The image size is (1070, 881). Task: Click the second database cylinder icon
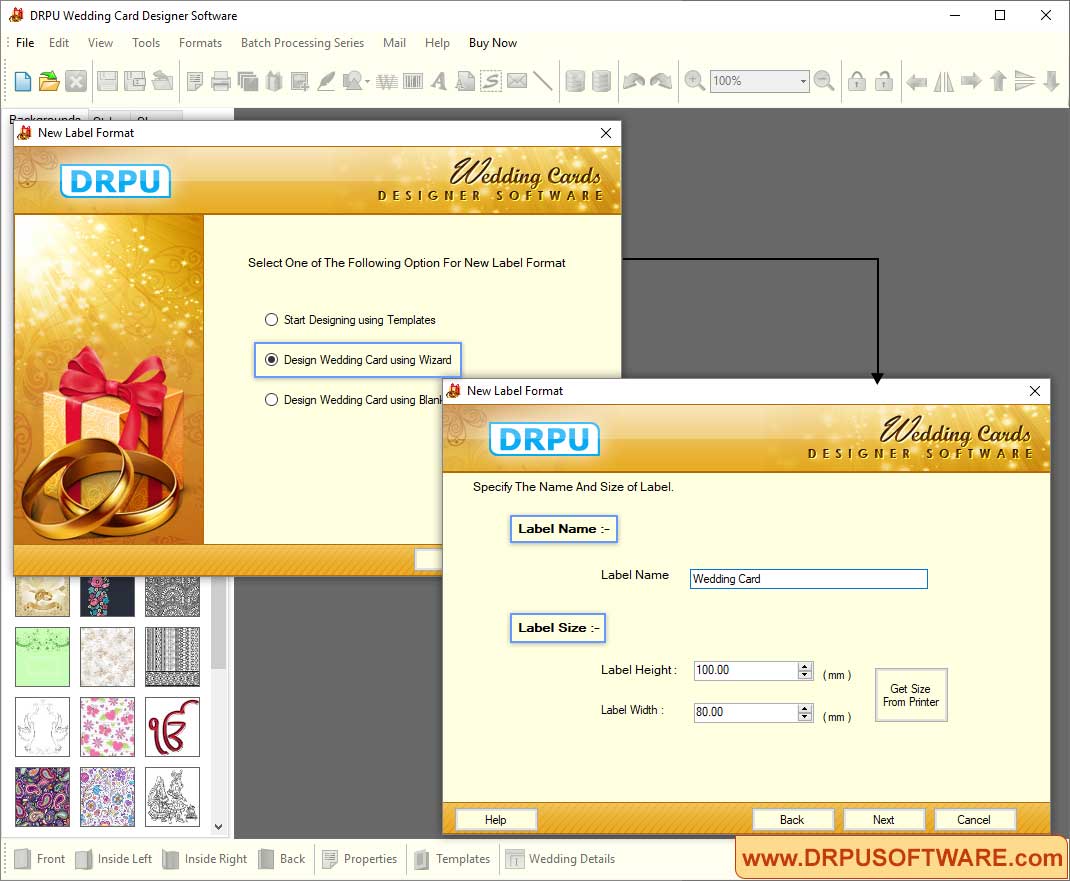tap(601, 81)
